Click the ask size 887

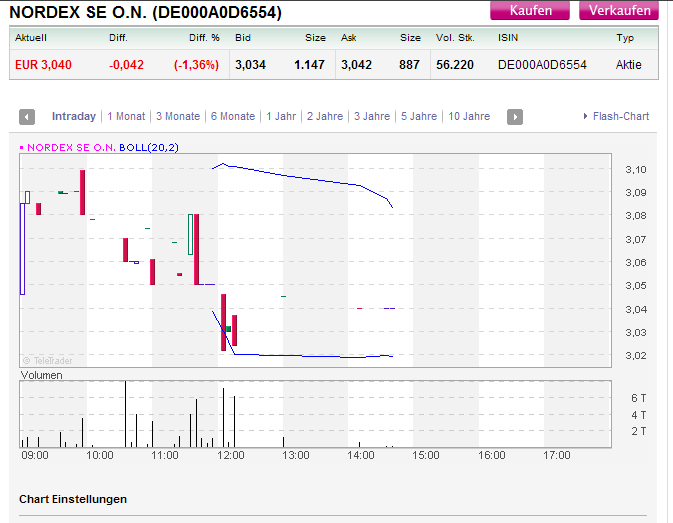(x=409, y=65)
